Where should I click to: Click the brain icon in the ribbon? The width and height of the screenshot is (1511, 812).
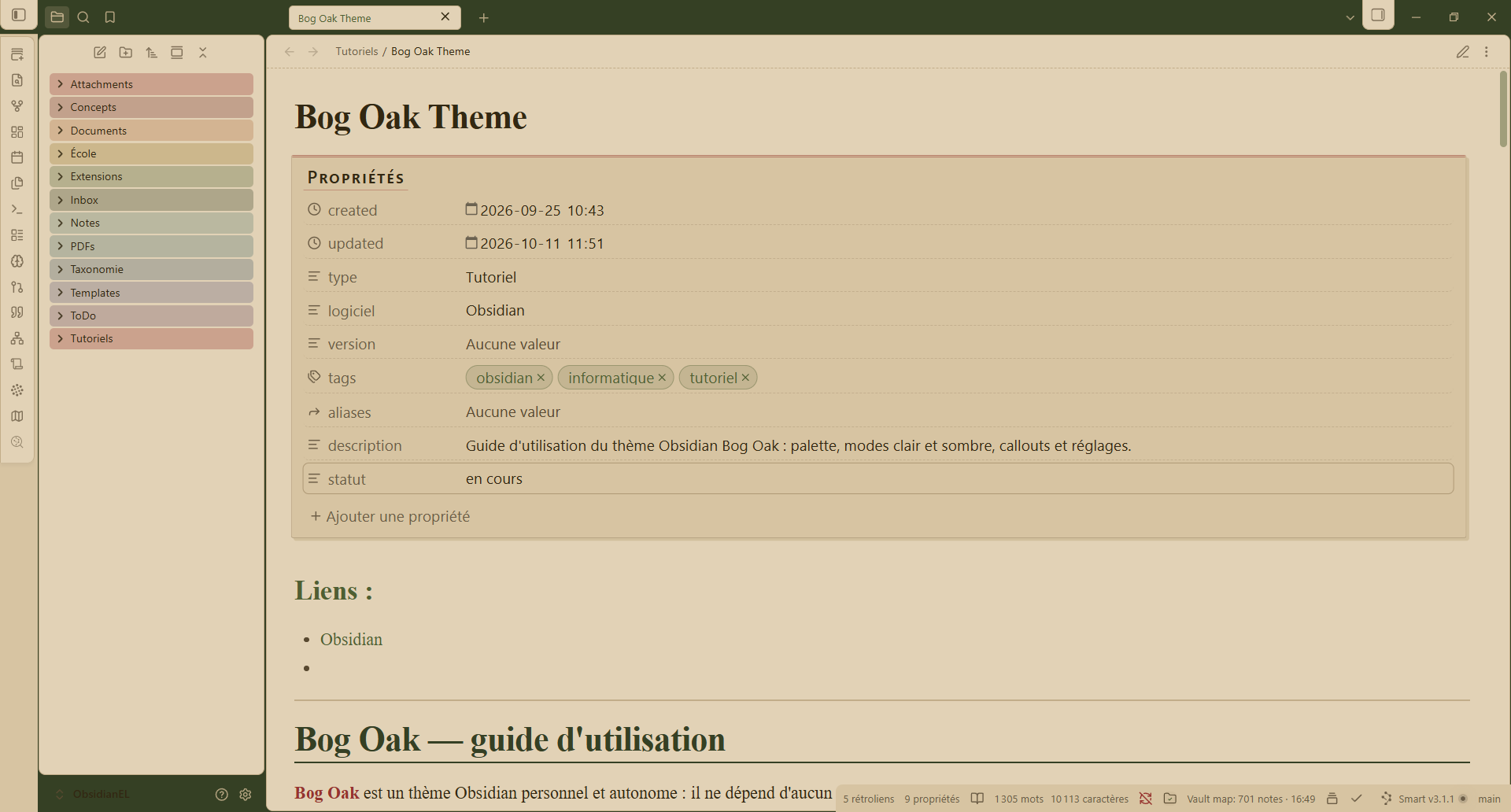[x=17, y=261]
